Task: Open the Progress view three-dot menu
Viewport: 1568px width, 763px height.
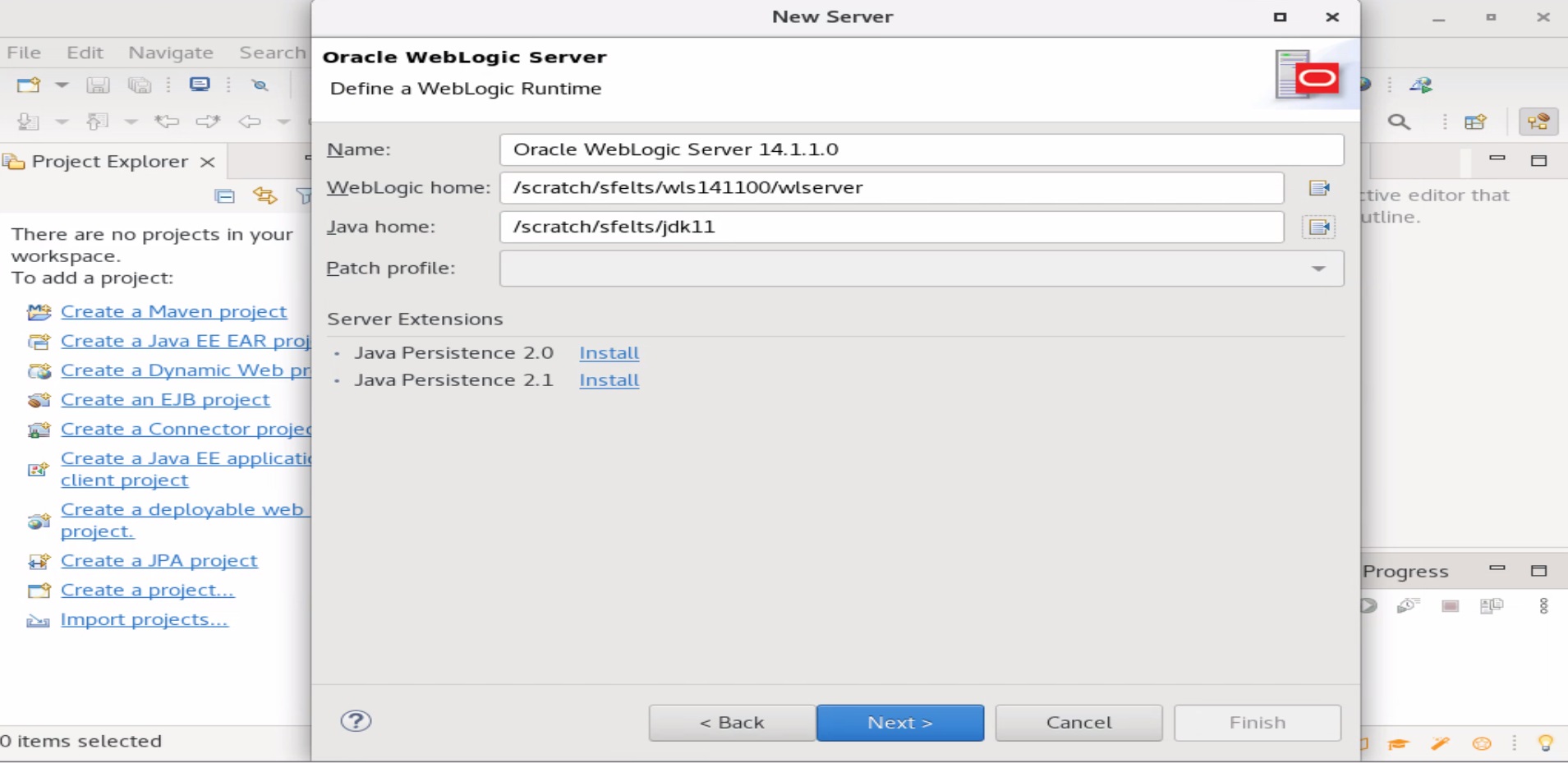Action: pyautogui.click(x=1543, y=606)
